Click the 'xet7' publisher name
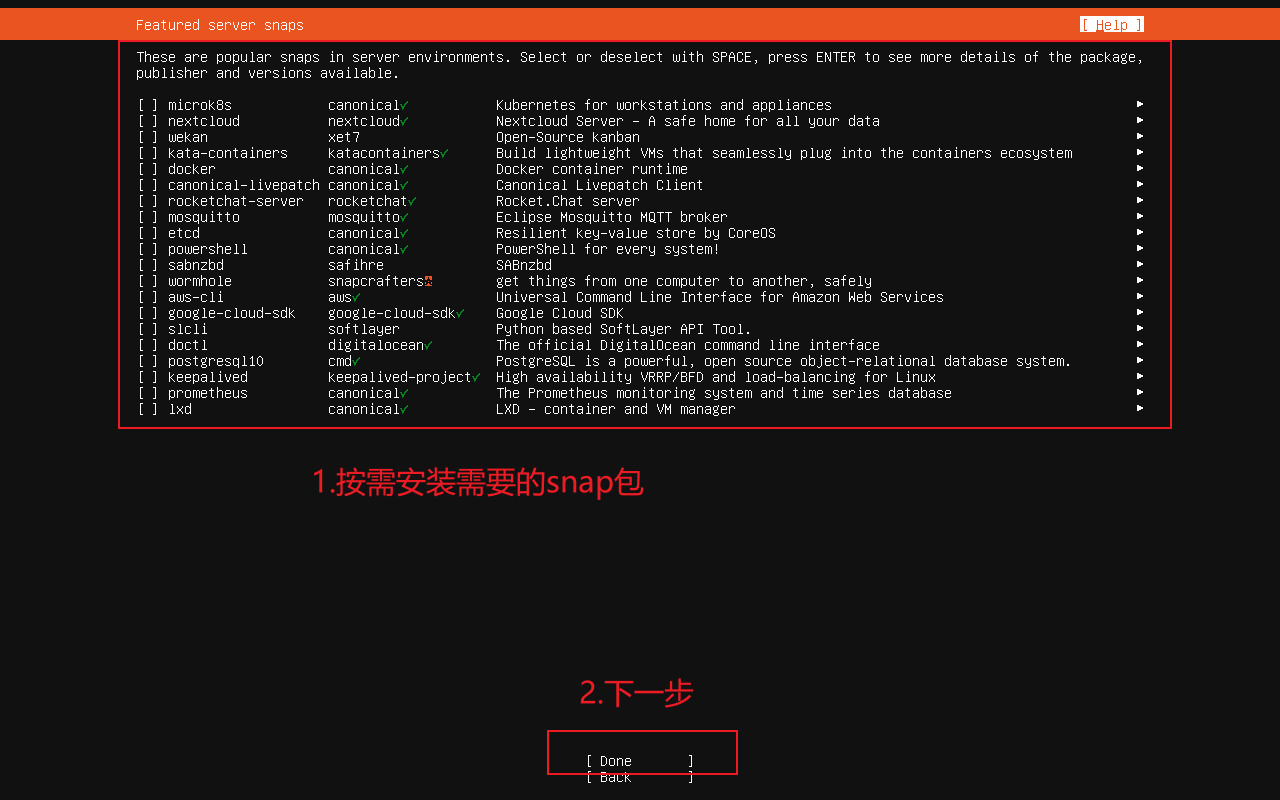Screen dimensions: 1280x800 click(x=344, y=137)
